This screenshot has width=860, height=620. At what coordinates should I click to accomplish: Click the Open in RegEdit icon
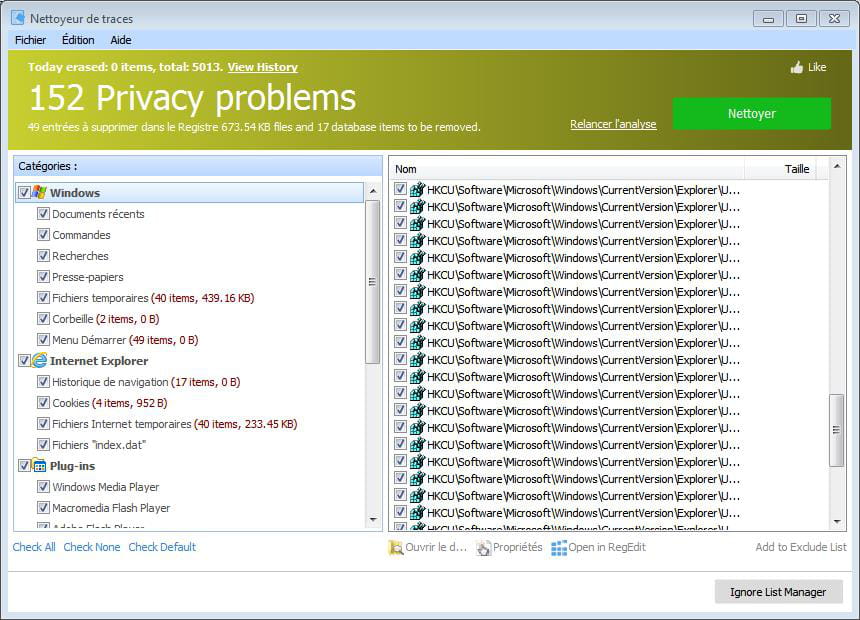click(559, 547)
